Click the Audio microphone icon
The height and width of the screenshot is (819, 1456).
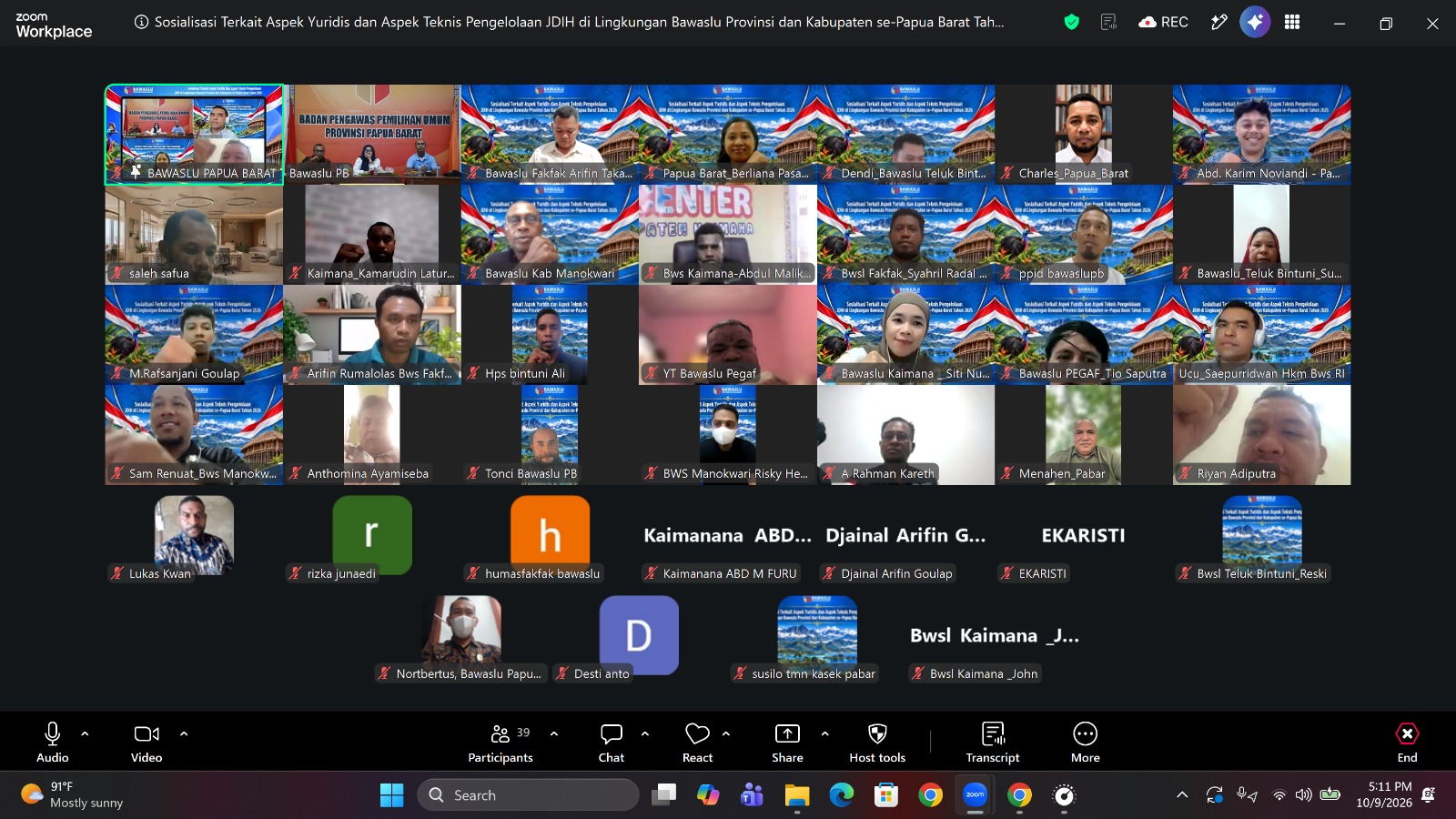pos(52,733)
